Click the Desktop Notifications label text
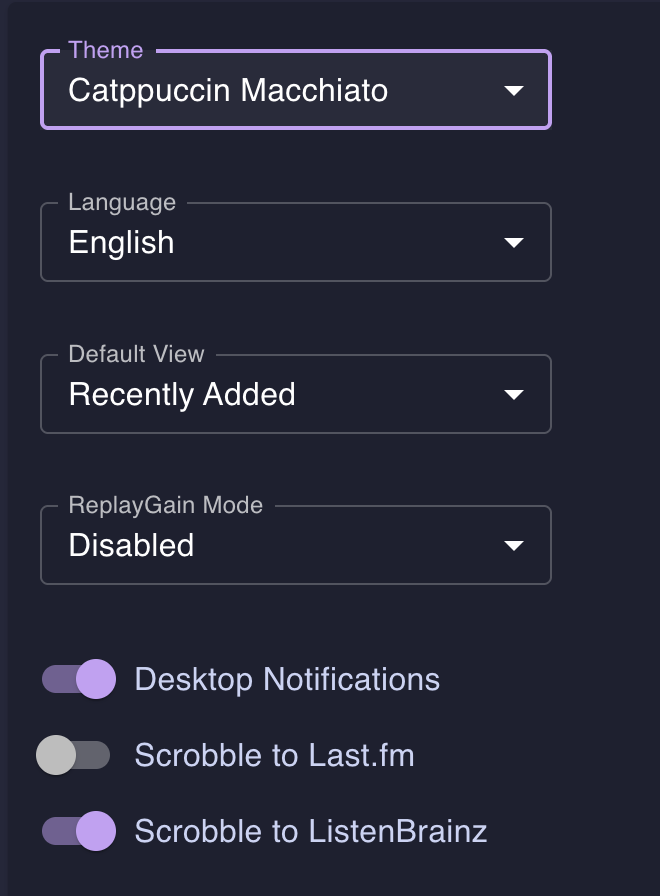Viewport: 660px width, 896px height. (x=287, y=680)
